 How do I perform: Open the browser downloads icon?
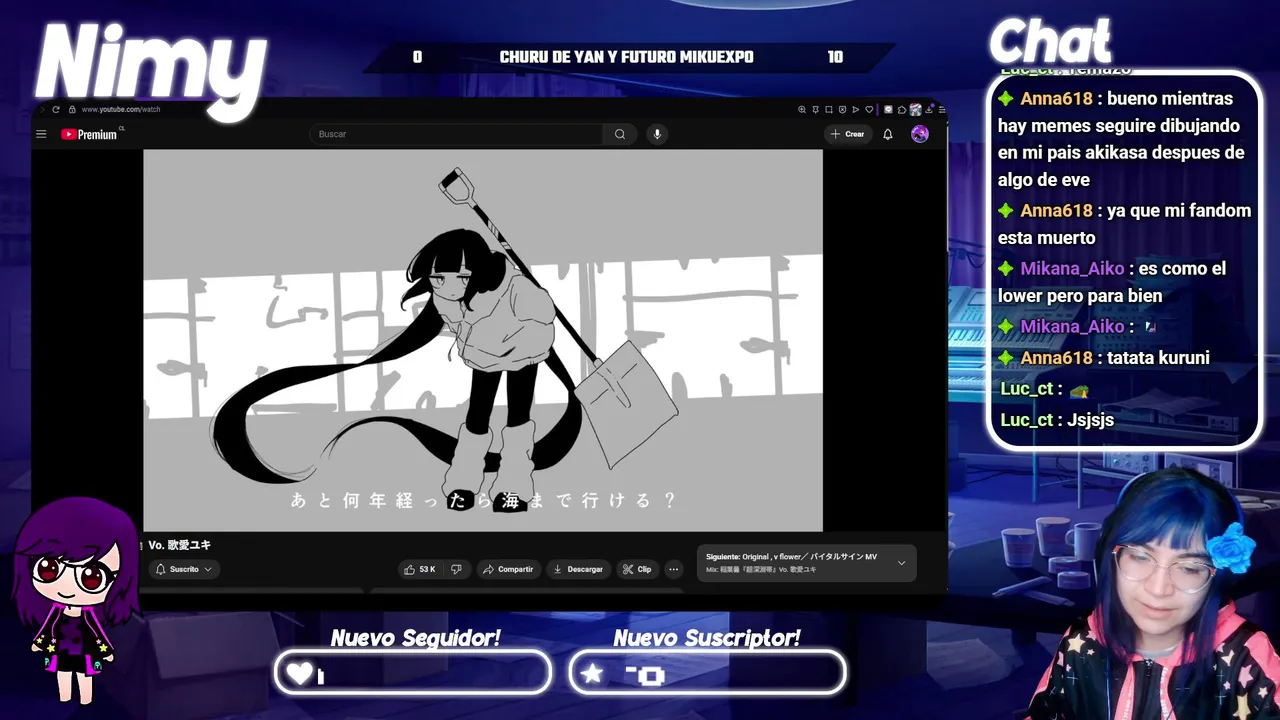(x=929, y=109)
